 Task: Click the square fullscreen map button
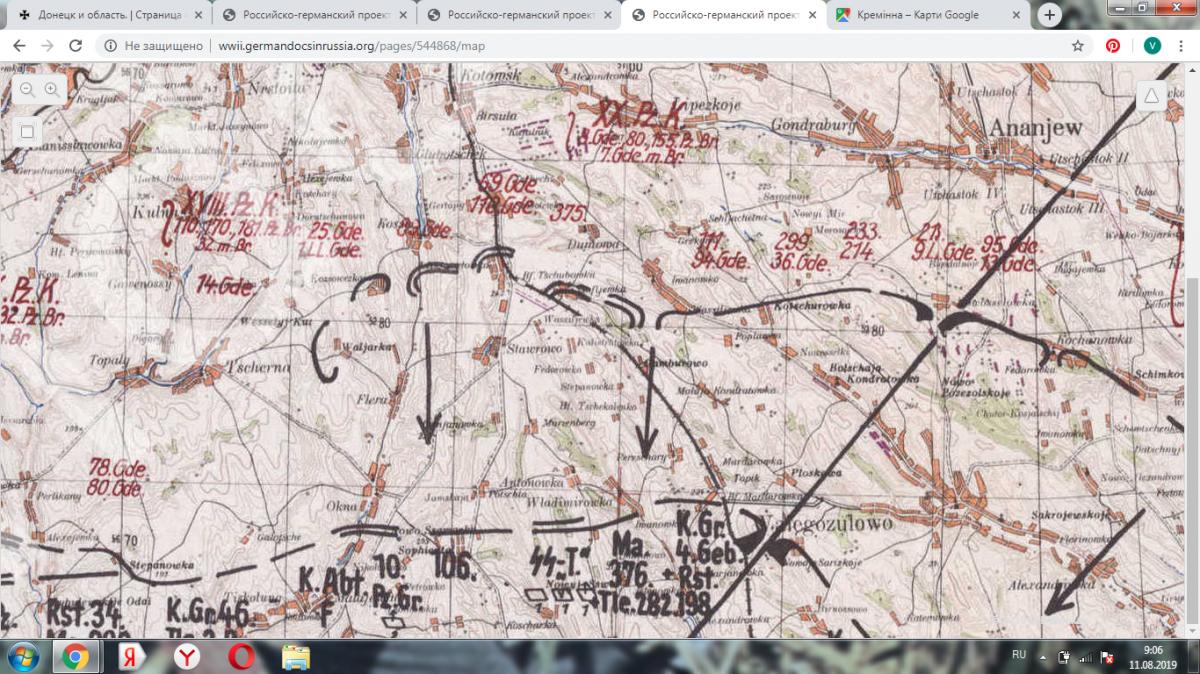(27, 131)
